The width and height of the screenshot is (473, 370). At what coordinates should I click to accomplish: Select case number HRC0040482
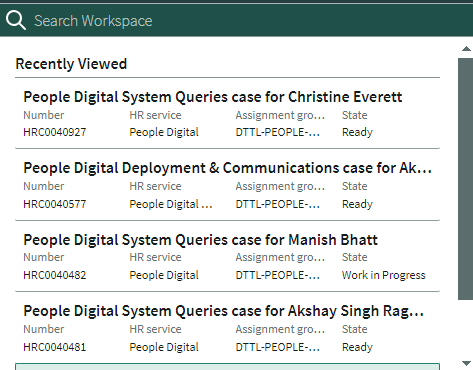click(55, 275)
